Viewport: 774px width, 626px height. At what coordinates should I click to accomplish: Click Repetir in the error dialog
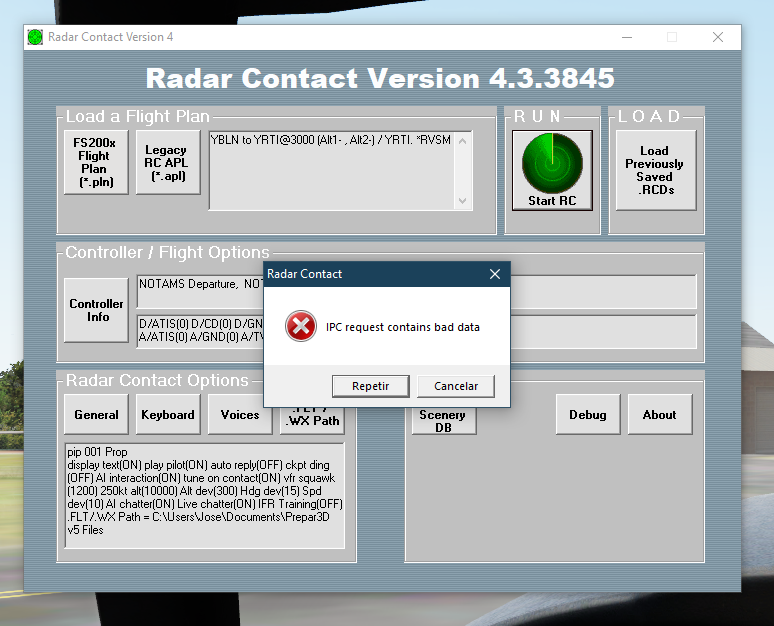tap(371, 386)
